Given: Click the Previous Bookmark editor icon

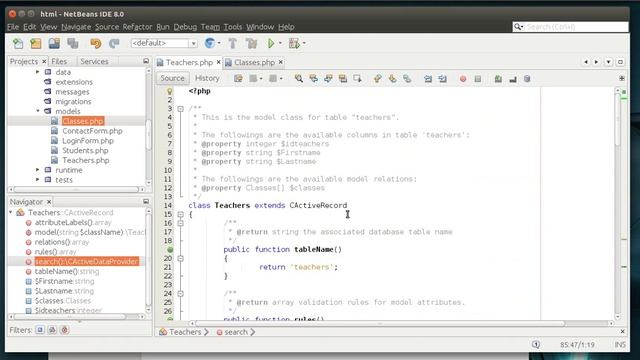Looking at the screenshot, I should click(x=378, y=78).
